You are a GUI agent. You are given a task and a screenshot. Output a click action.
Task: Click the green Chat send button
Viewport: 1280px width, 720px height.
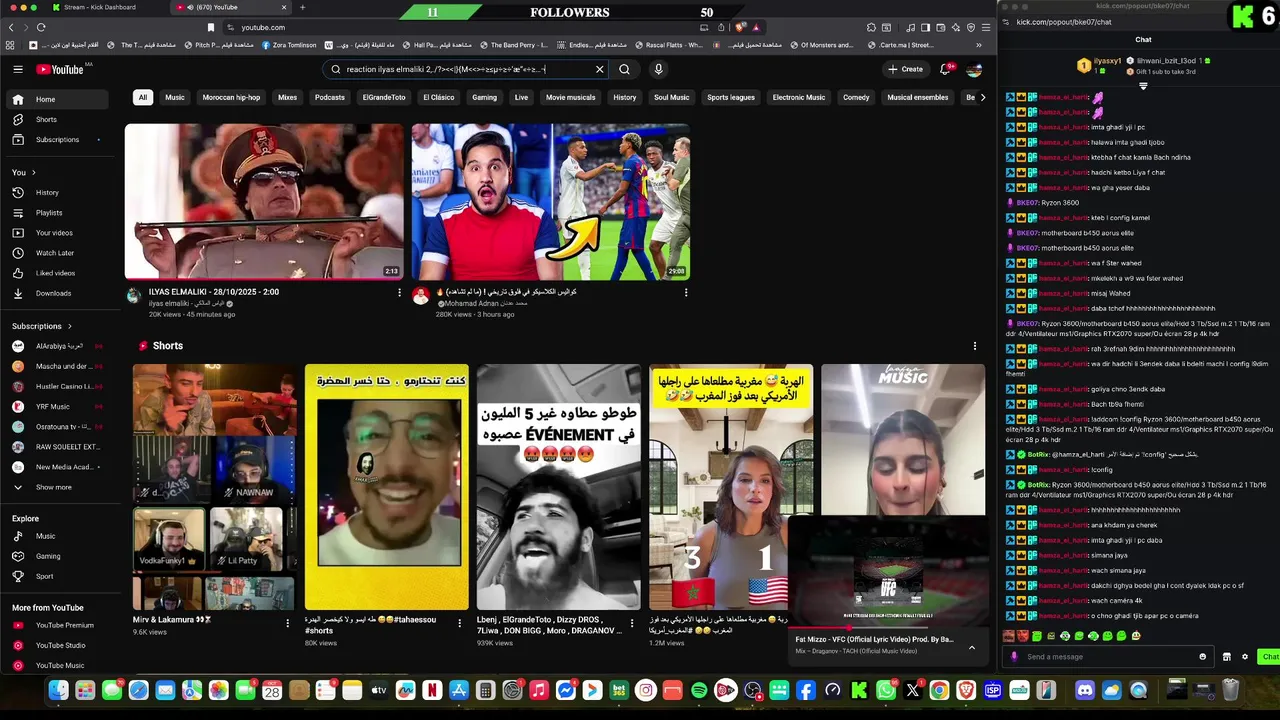[x=1269, y=657]
